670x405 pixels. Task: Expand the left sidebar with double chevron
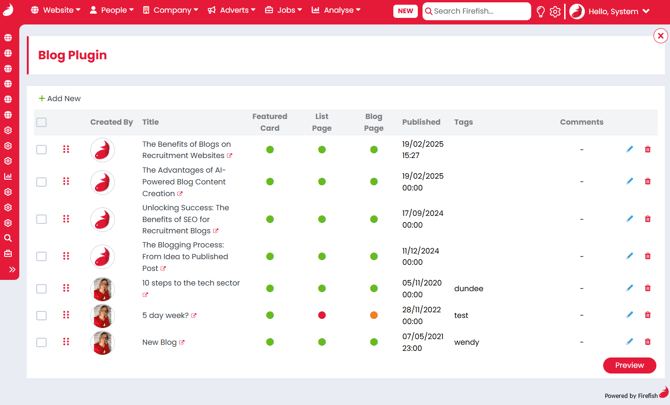tap(12, 270)
